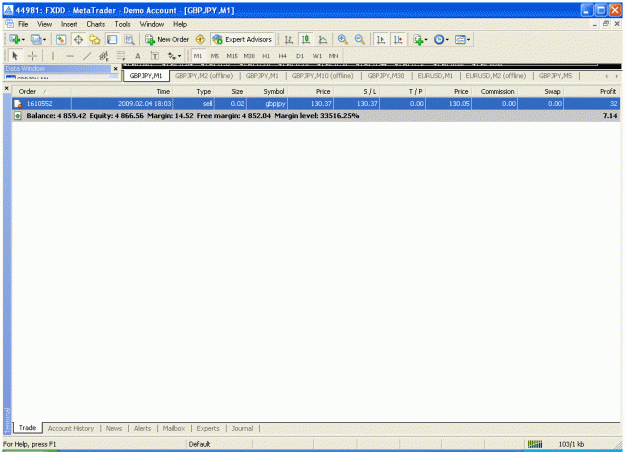The width and height of the screenshot is (625, 452).
Task: Toggle the Navigator folder-star icon
Action: click(x=95, y=39)
